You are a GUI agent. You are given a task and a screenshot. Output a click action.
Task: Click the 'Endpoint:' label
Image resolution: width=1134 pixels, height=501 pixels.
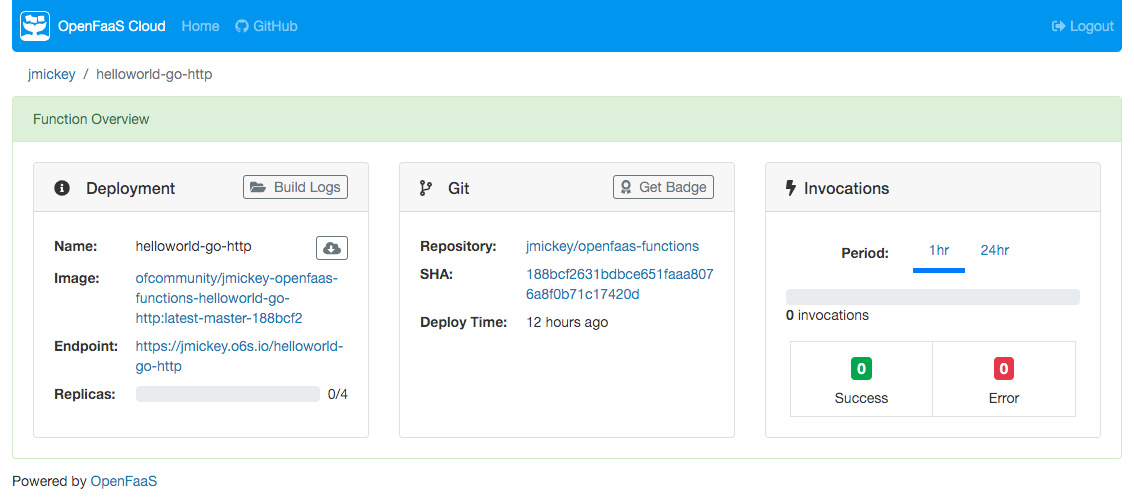click(86, 346)
